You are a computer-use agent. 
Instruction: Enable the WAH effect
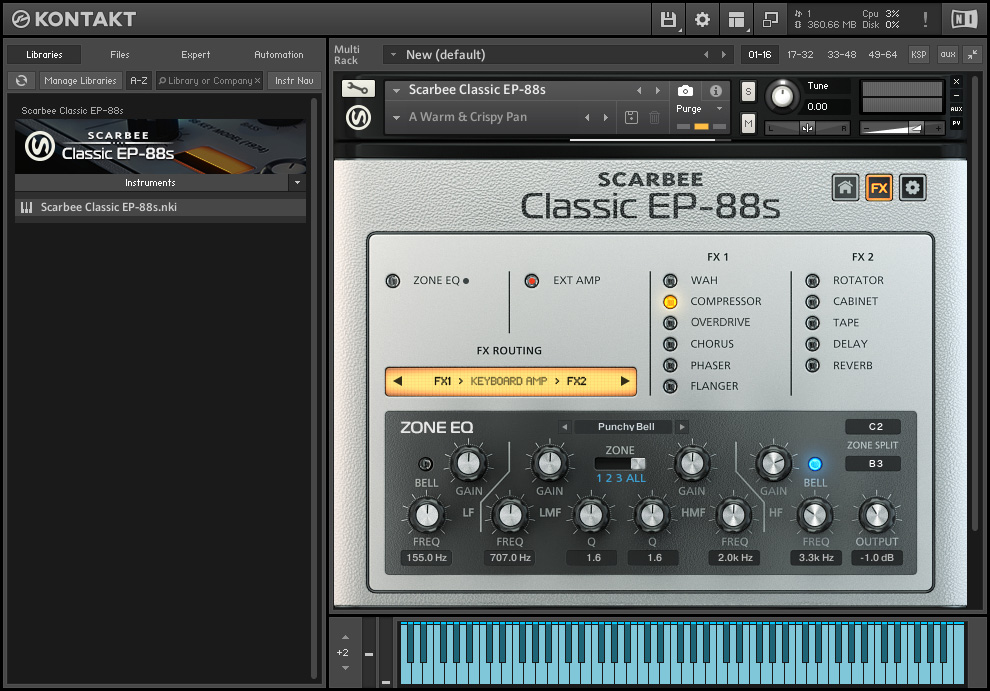click(670, 280)
